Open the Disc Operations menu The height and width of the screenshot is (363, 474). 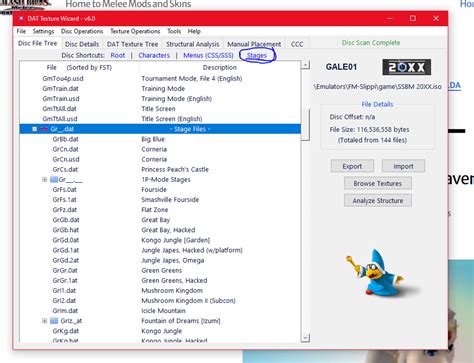point(82,31)
